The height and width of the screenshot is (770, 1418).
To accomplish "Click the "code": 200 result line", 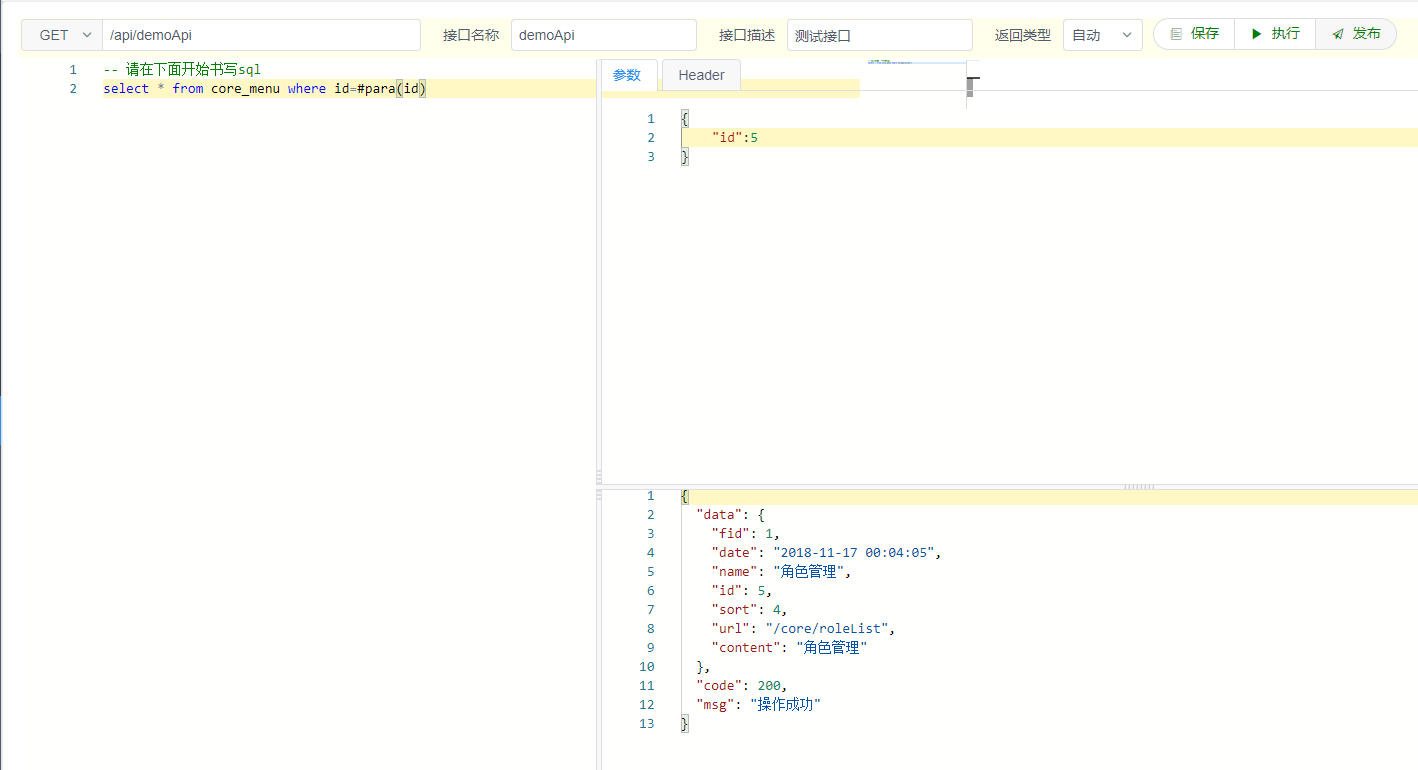I will click(x=742, y=686).
